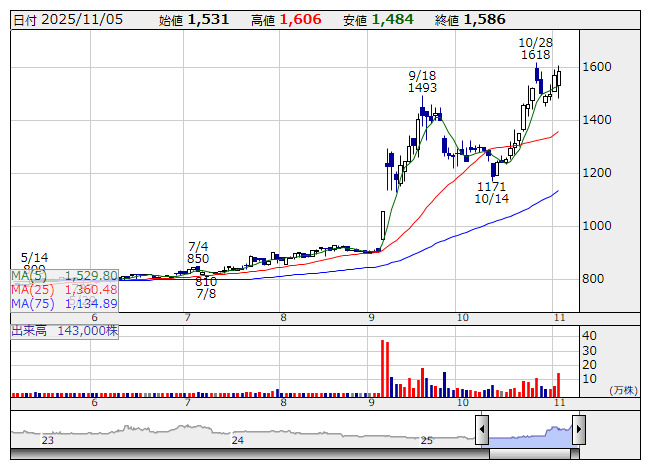Click the 高値 1,606 high value

(x=286, y=20)
